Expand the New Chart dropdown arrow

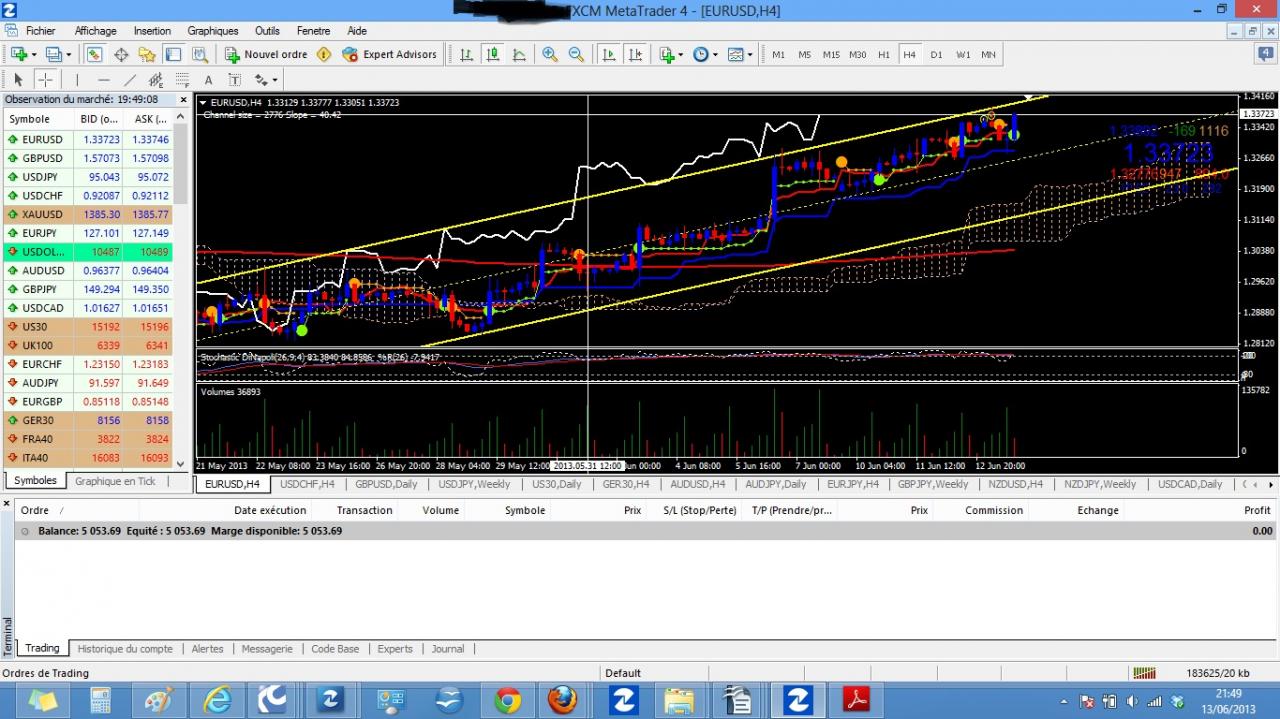[x=33, y=55]
